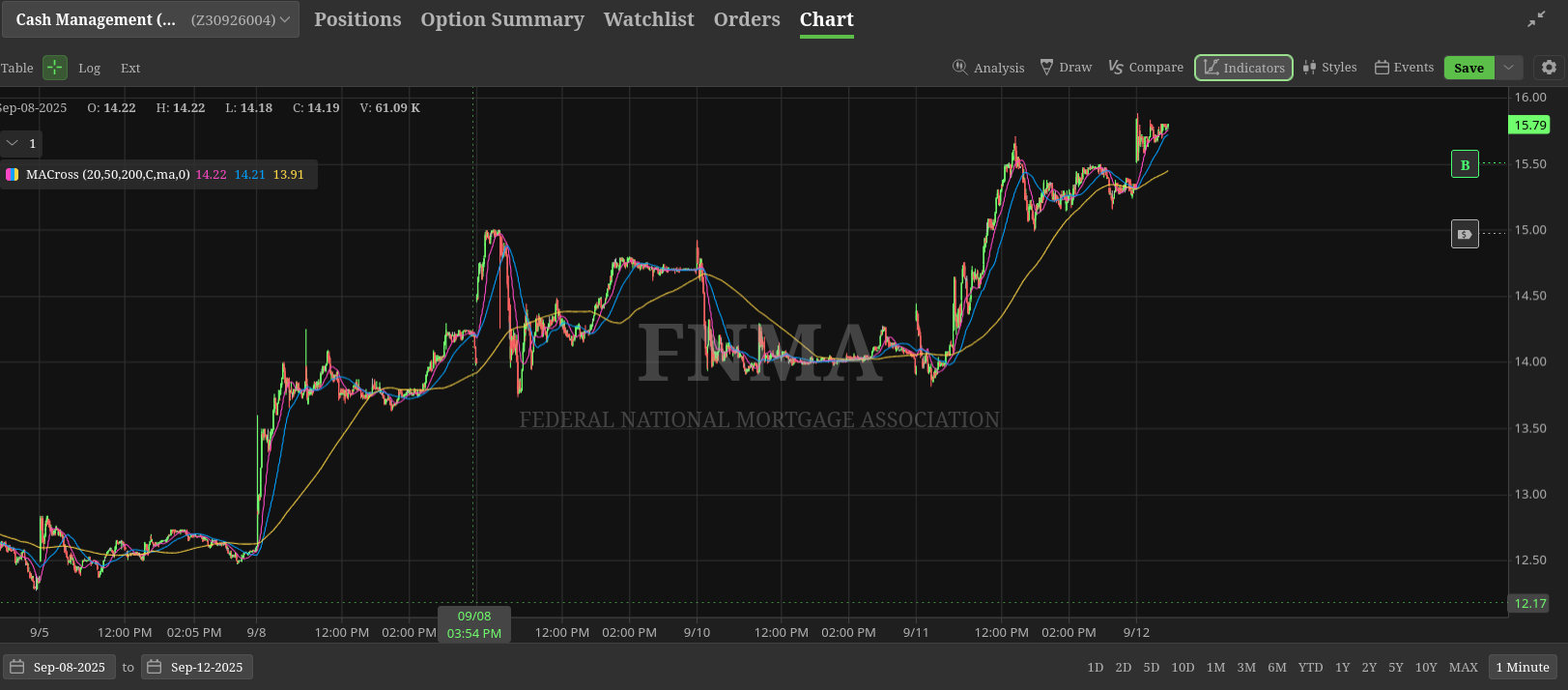
Task: Click the 15.79 current price label
Action: tap(1529, 125)
